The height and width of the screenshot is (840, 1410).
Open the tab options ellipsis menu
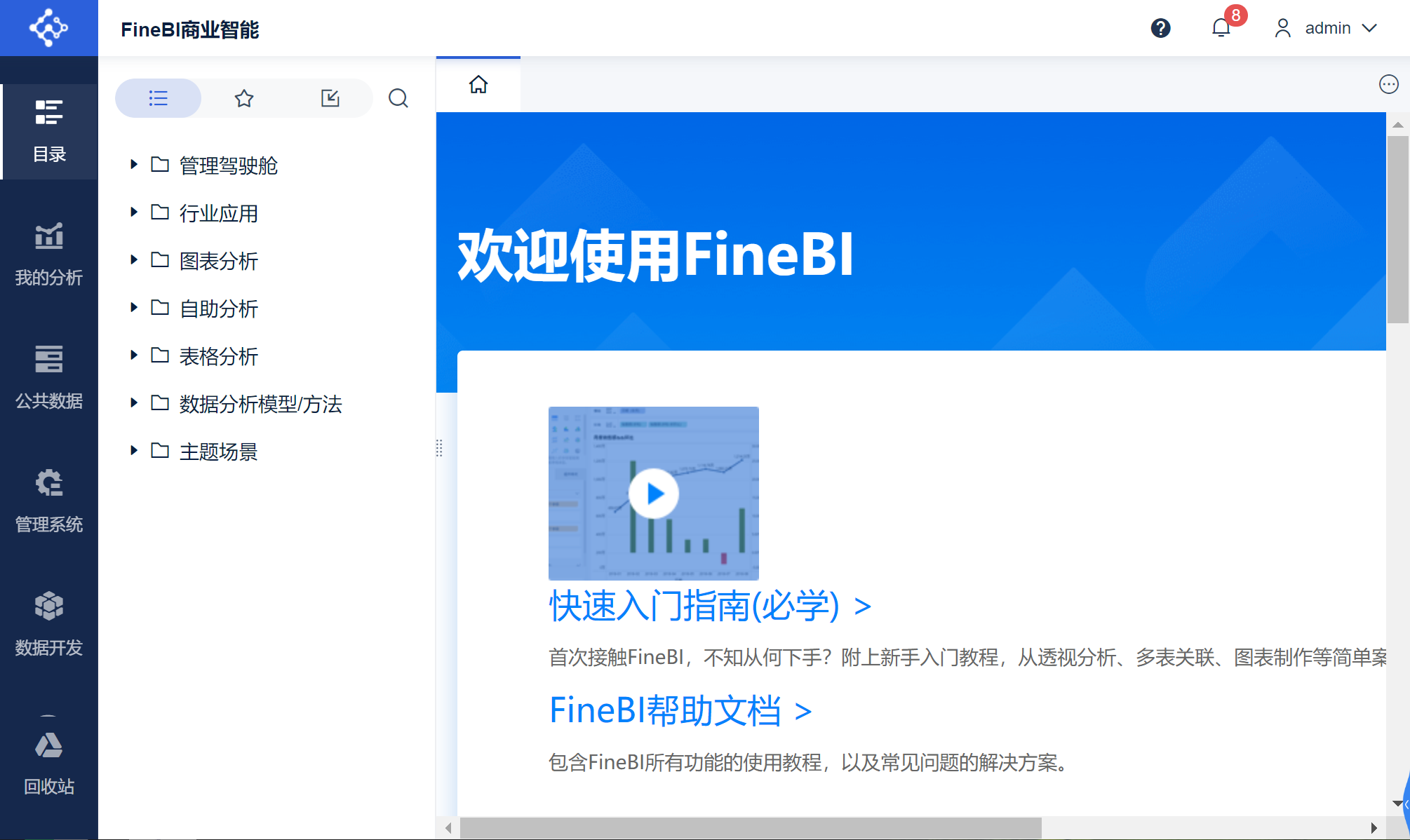(1388, 85)
